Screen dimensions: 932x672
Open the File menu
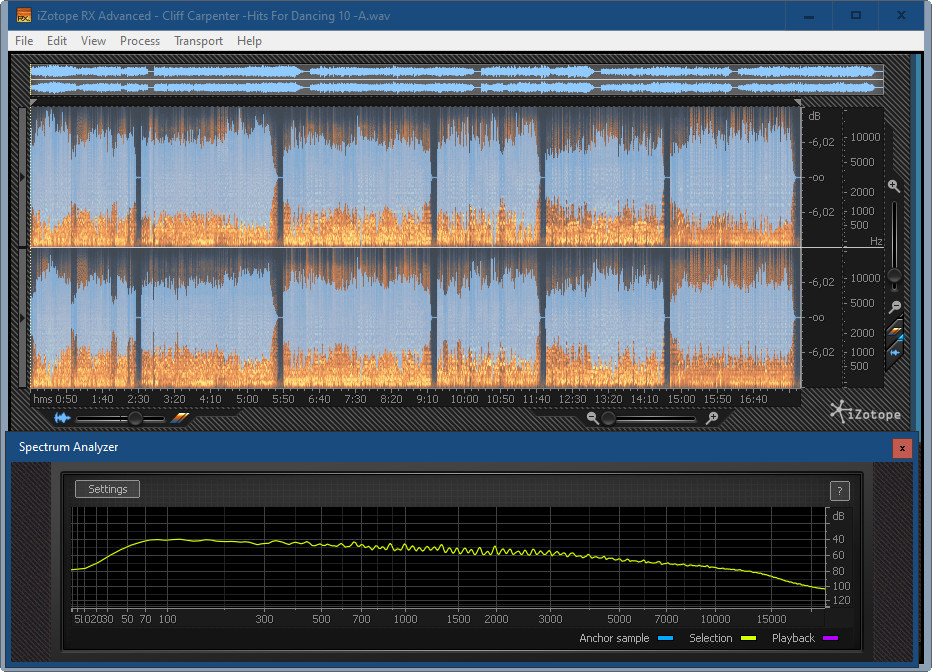[x=24, y=41]
